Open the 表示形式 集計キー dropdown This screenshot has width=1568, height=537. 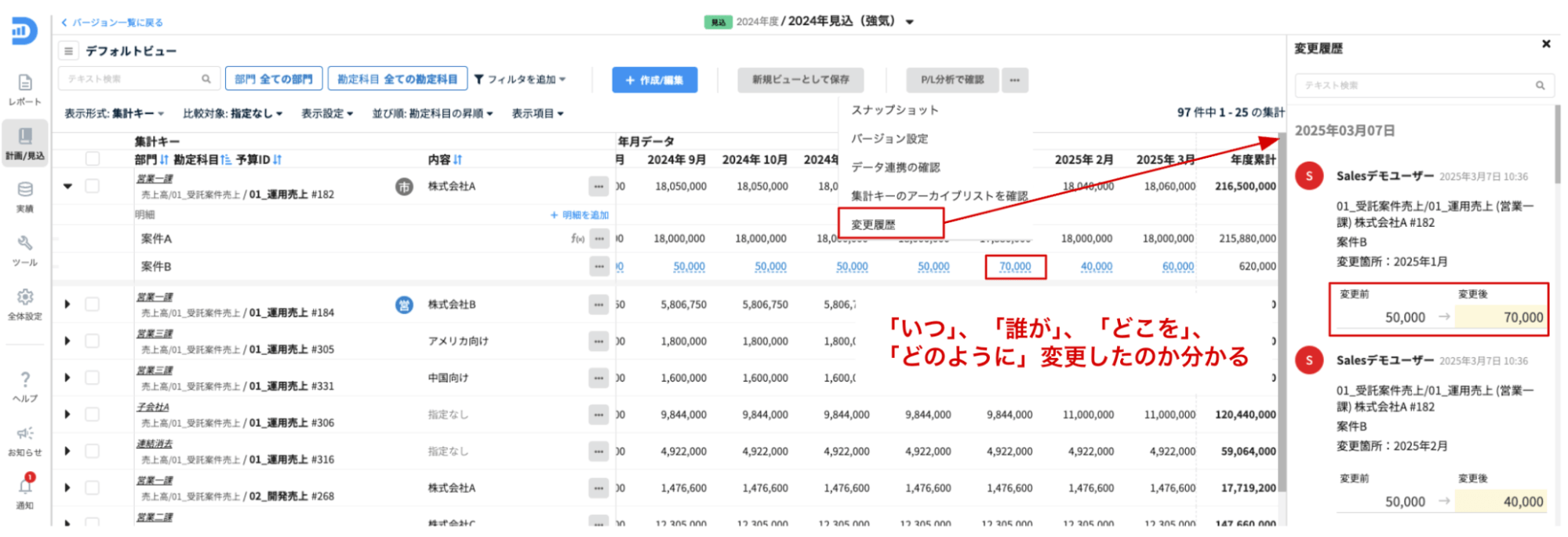tap(115, 114)
